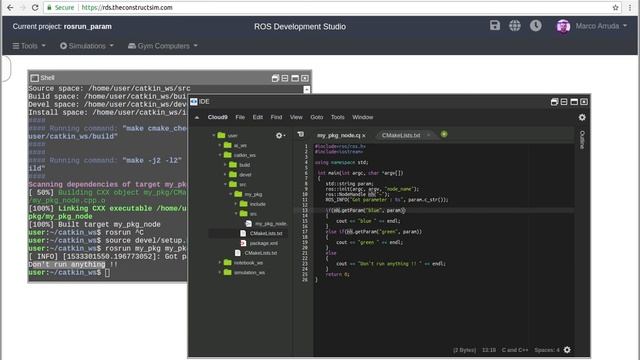This screenshot has height=360, width=640.
Task: Click the save project icon in header
Action: pos(495,26)
